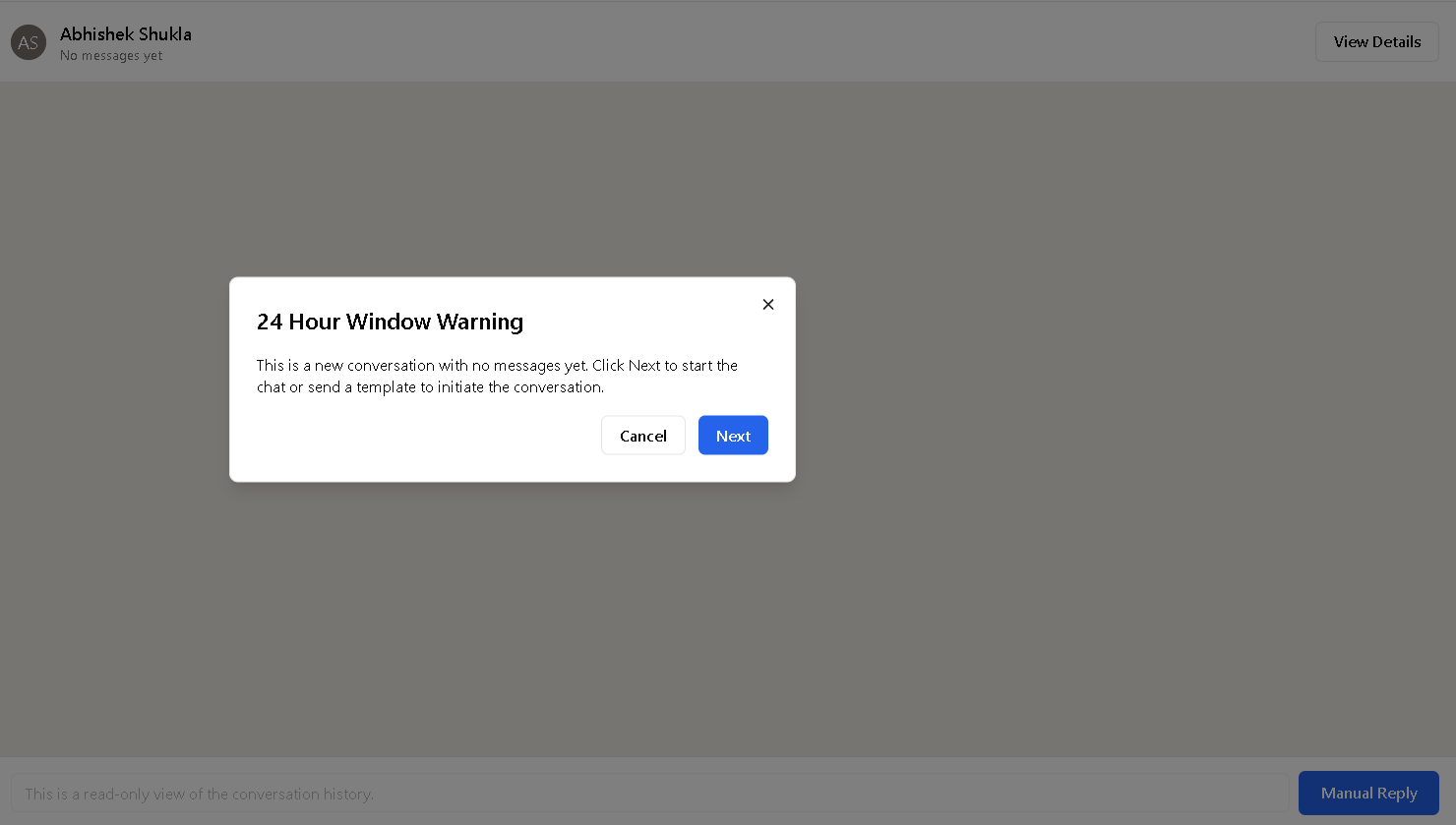The image size is (1456, 825).
Task: Click the AS avatar icon
Action: [x=29, y=42]
